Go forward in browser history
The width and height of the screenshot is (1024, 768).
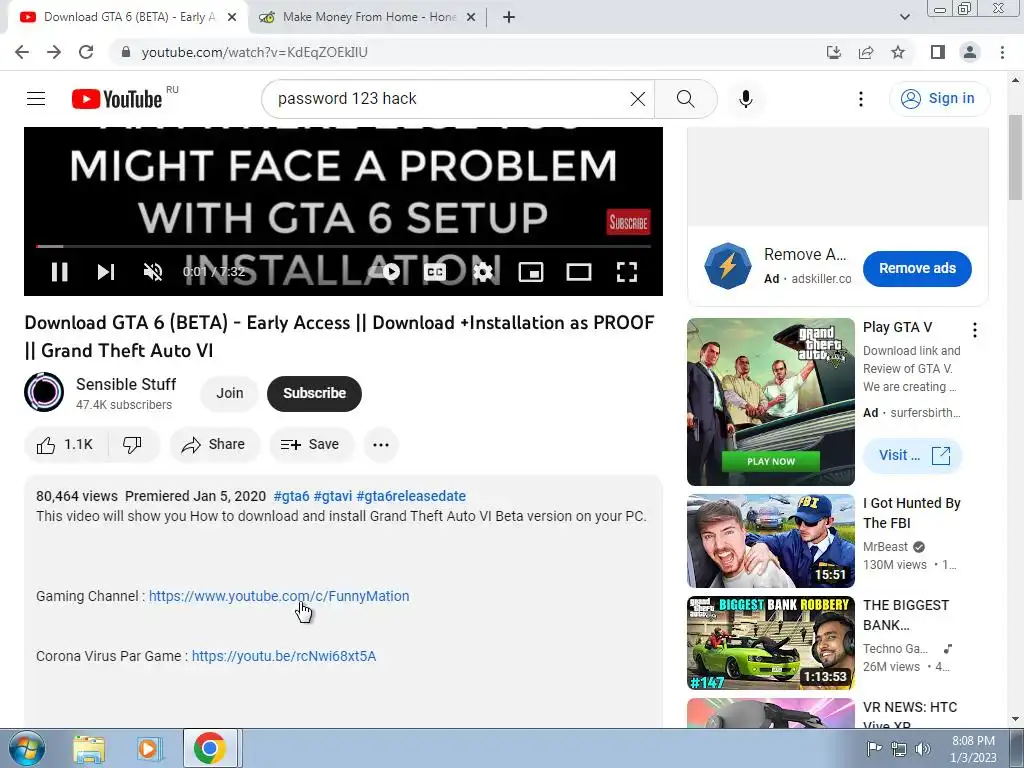(54, 52)
